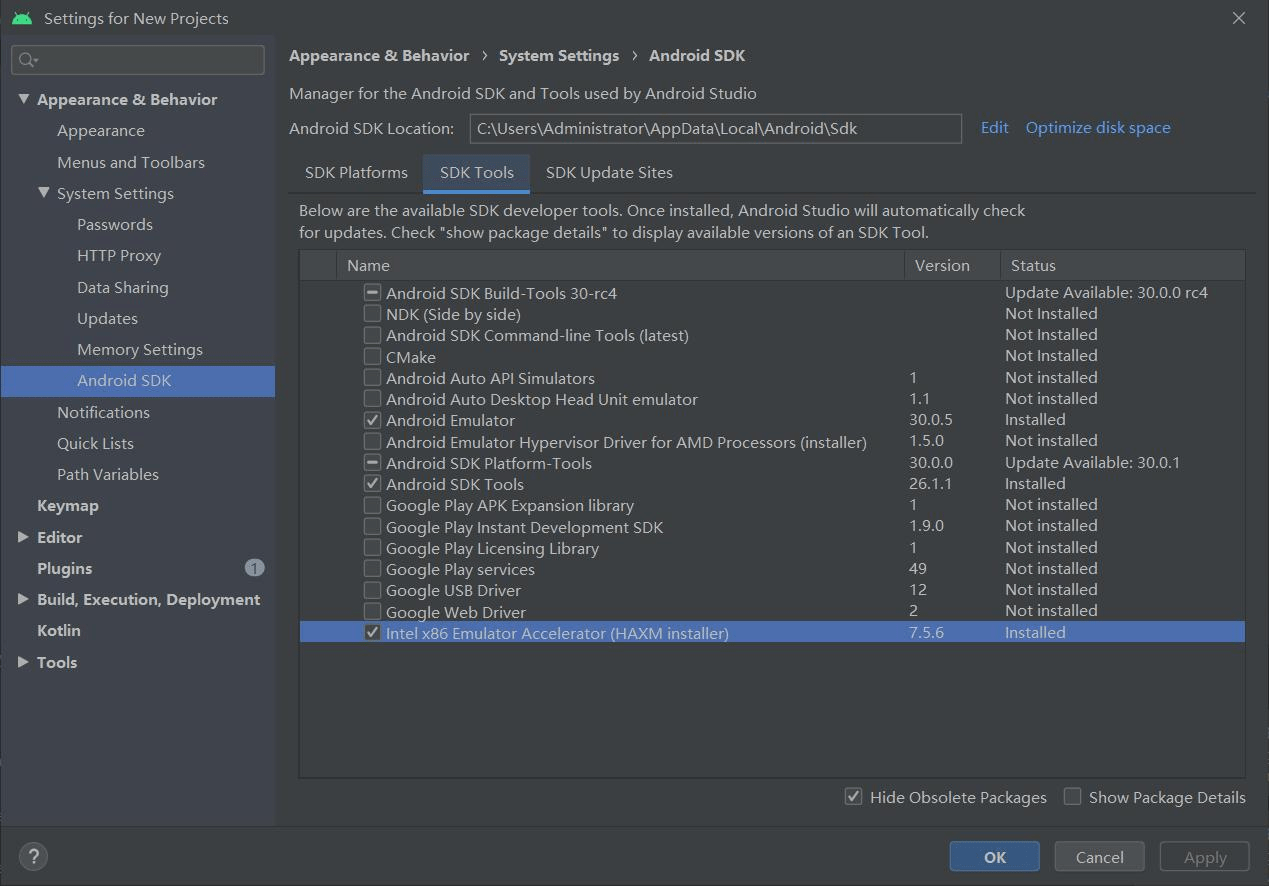Viewport: 1269px width, 886px height.
Task: Click the Plugins update badge
Action: coord(254,568)
